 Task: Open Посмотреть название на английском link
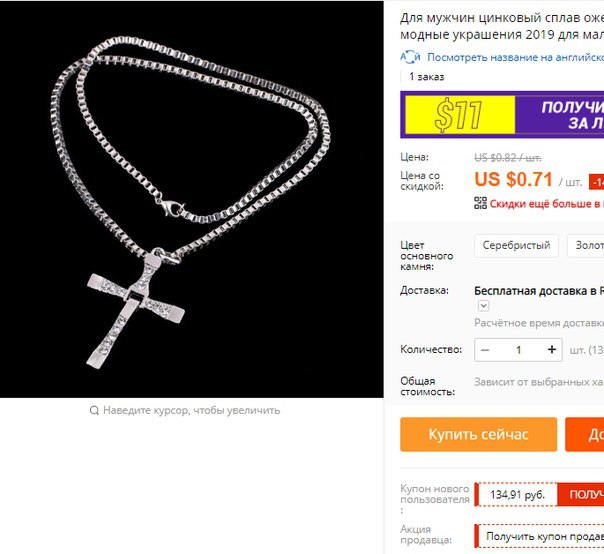[x=515, y=57]
